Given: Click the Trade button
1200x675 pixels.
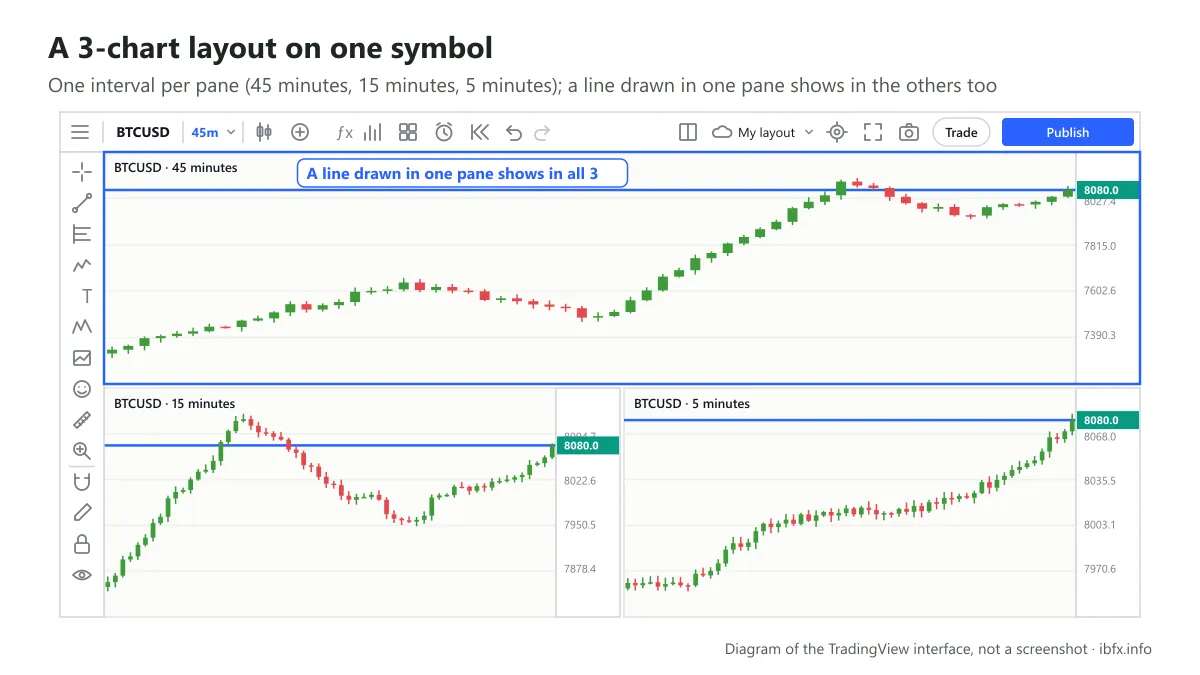Looking at the screenshot, I should point(961,132).
